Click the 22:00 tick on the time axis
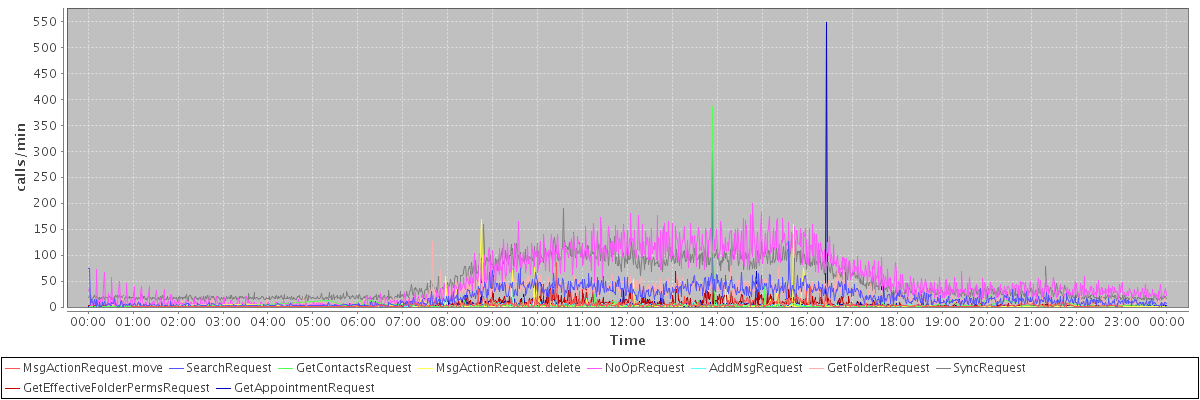This screenshot has width=1200, height=400. [x=1076, y=322]
